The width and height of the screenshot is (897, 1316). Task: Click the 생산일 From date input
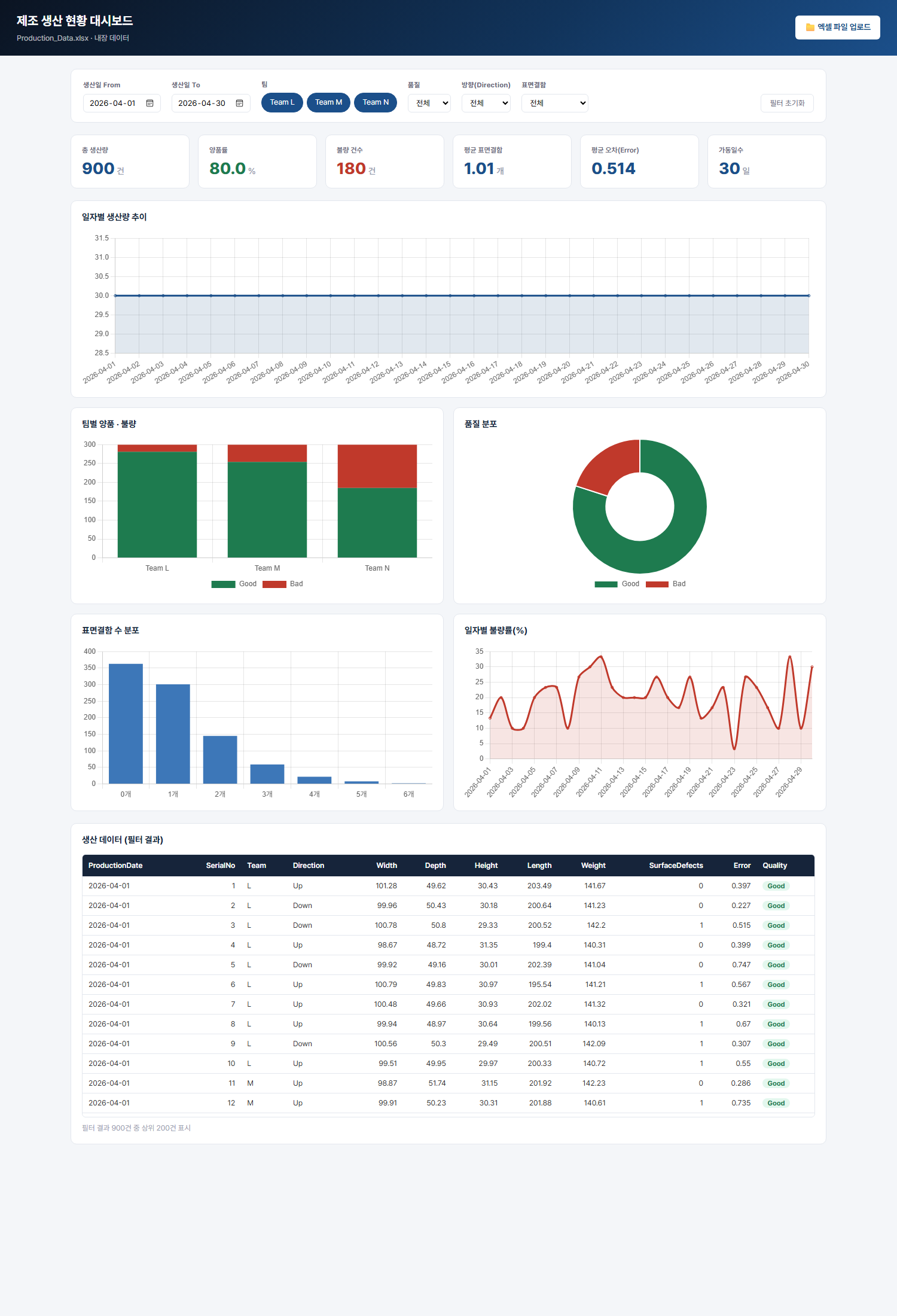(121, 103)
